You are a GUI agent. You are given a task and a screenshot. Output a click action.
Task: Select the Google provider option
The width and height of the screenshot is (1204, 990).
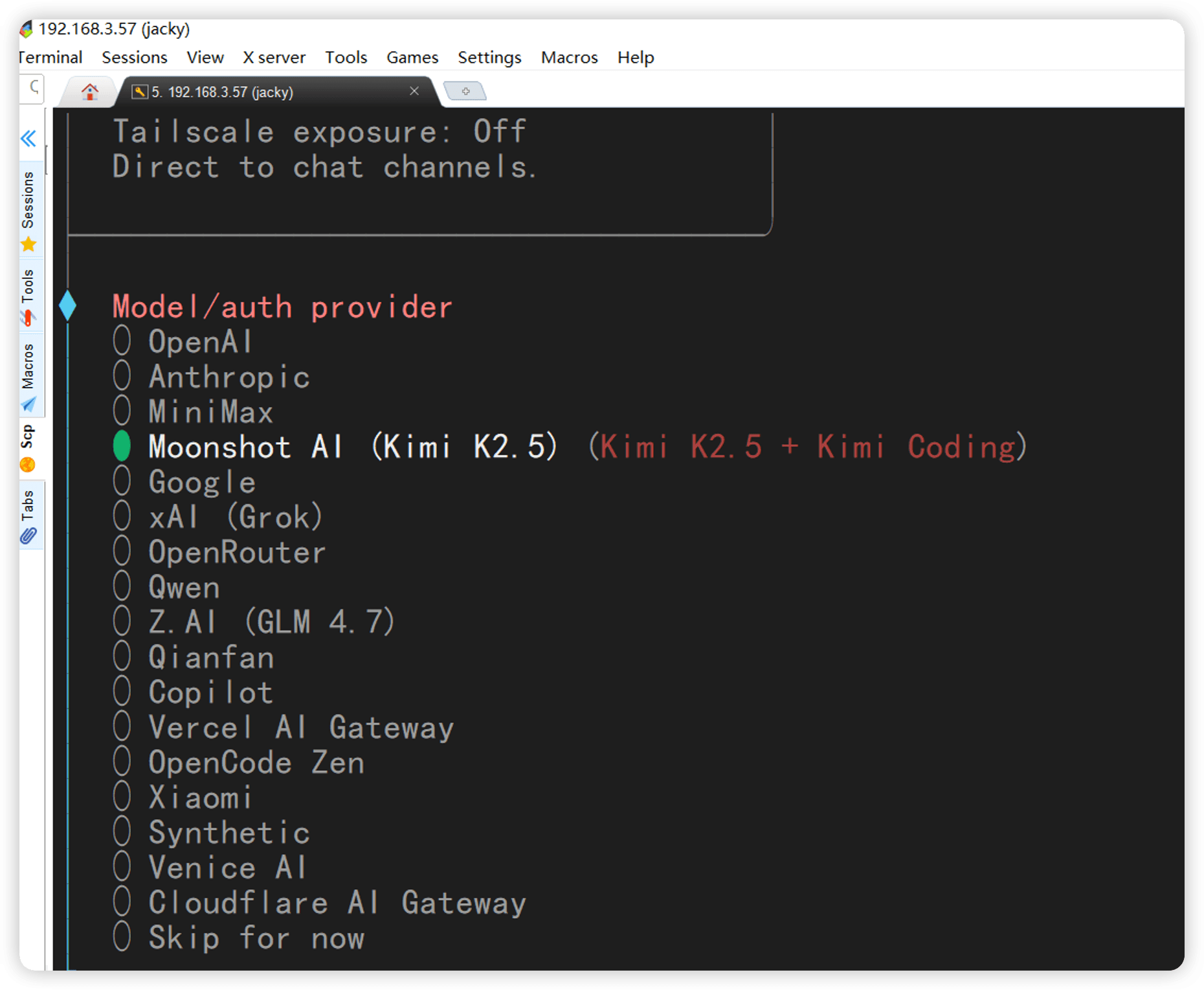(184, 482)
